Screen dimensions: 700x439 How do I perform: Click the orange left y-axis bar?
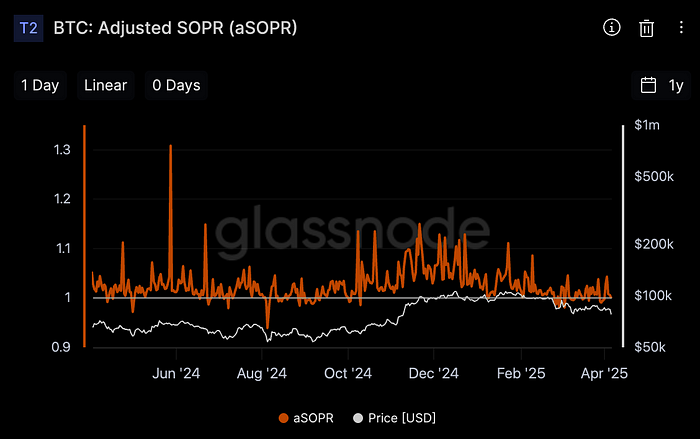point(84,236)
